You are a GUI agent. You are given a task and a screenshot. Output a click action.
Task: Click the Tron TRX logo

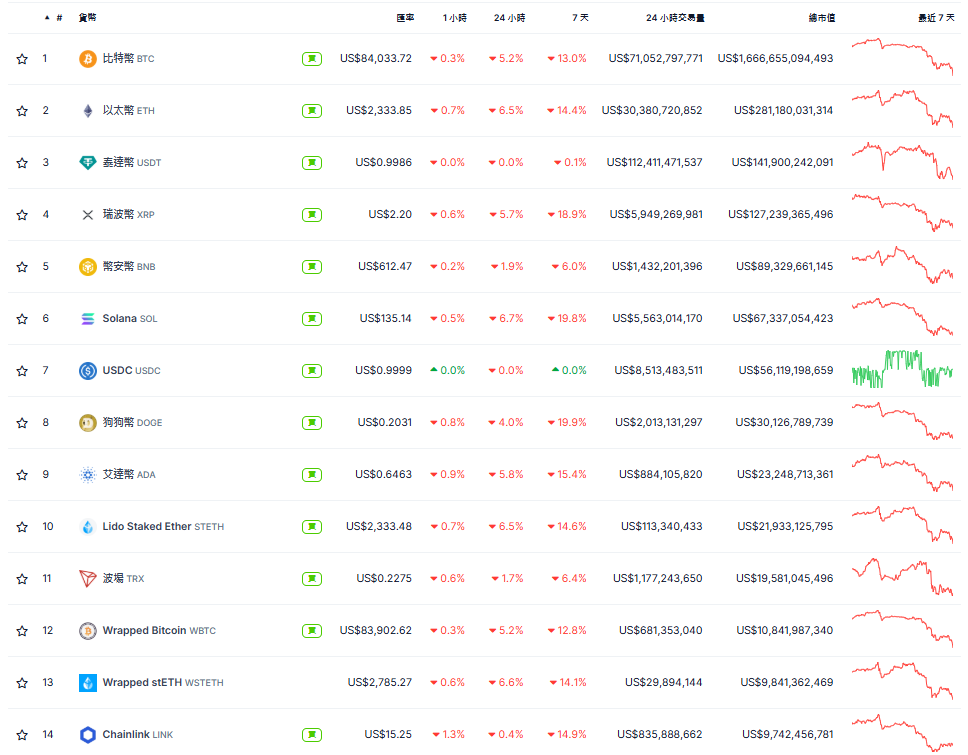[88, 578]
